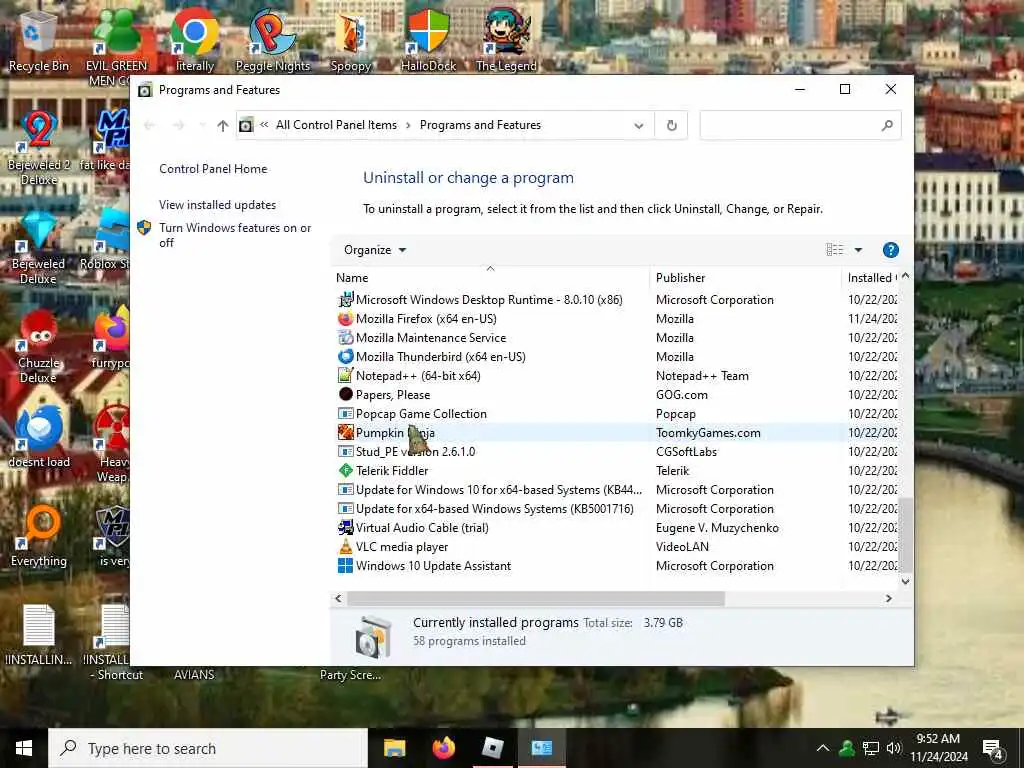
Task: Select the Stud_PE version 2.6.1.0 row
Action: click(616, 451)
